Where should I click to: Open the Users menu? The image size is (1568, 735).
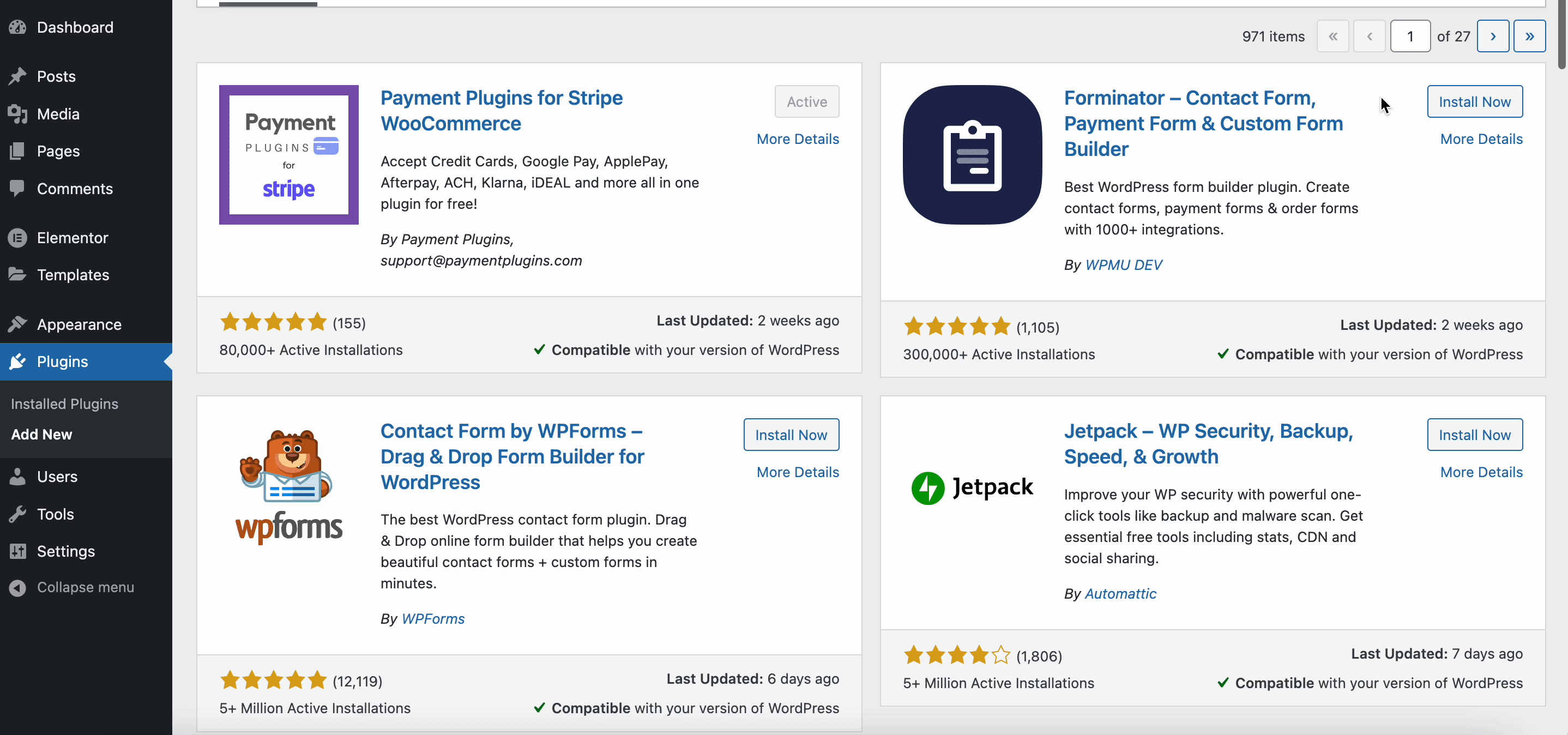(57, 477)
